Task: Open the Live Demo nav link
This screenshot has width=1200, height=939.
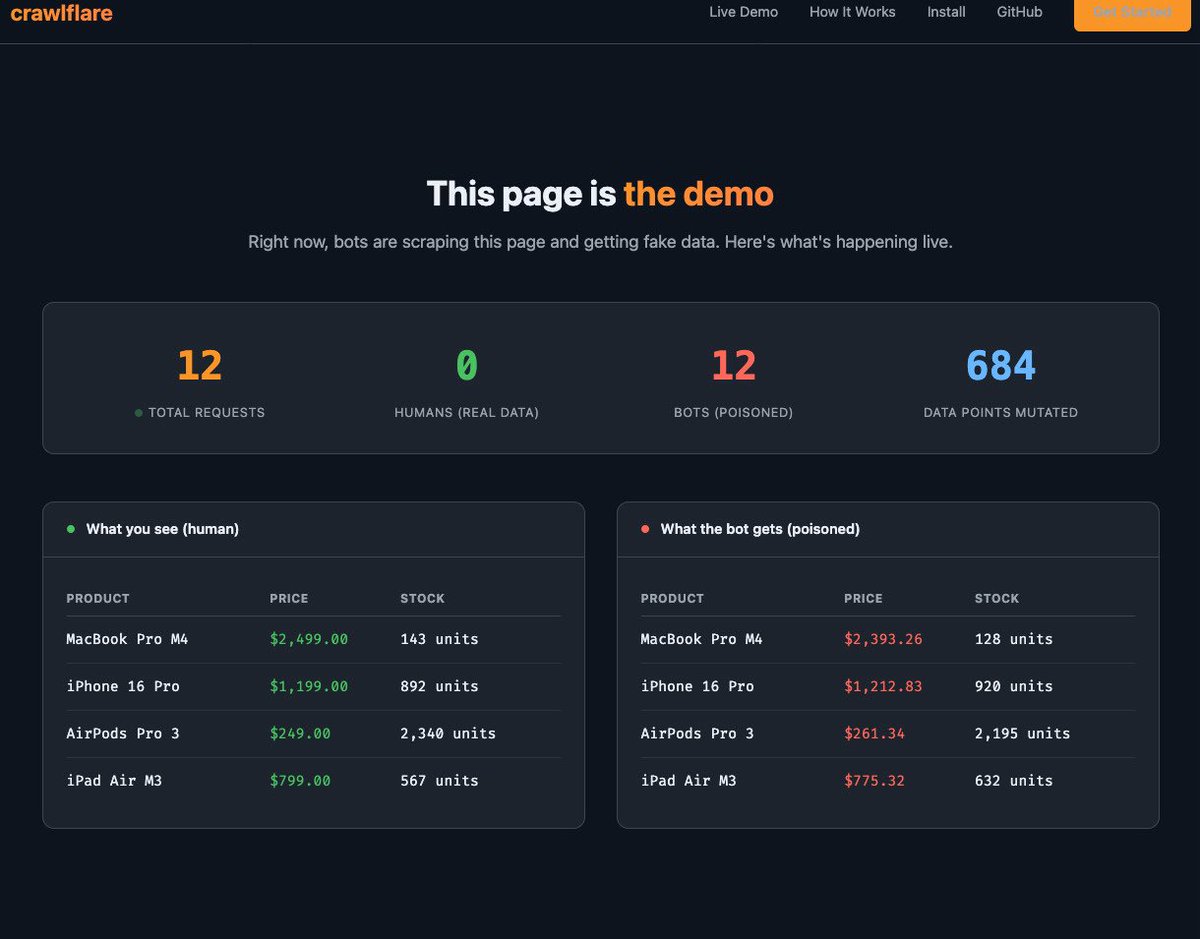Action: pos(743,12)
